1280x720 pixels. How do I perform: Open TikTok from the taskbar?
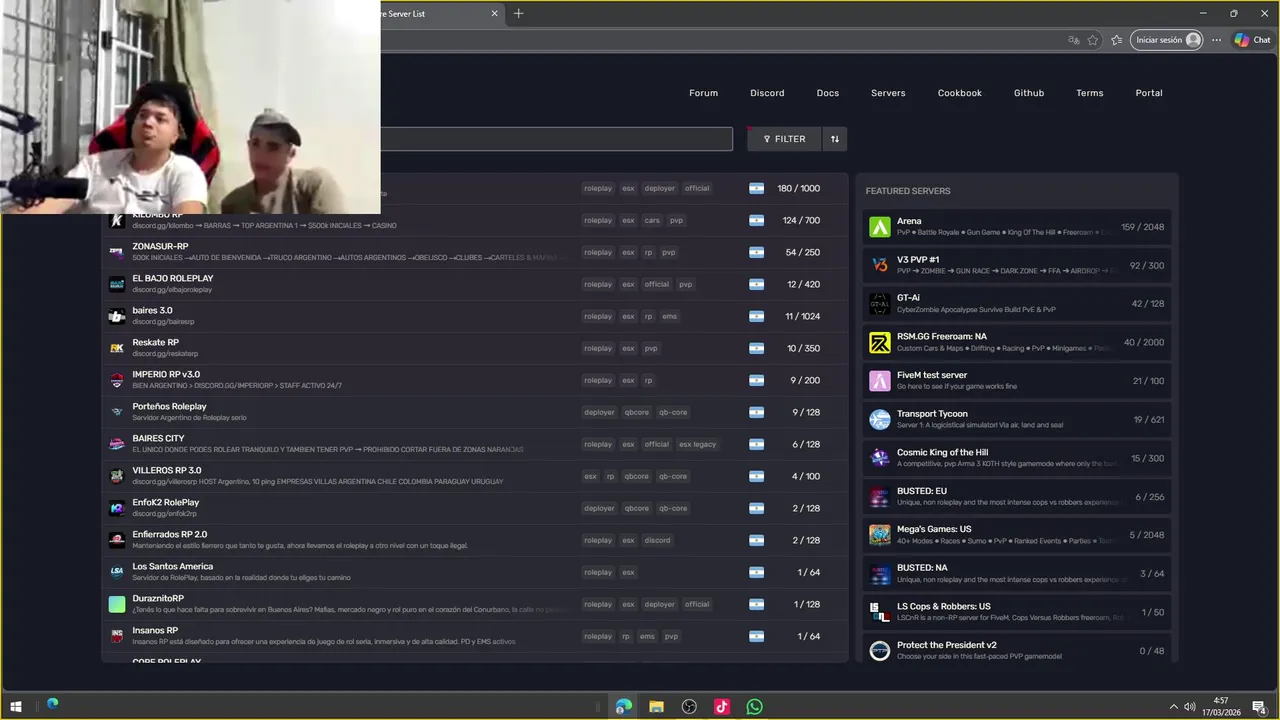point(722,707)
